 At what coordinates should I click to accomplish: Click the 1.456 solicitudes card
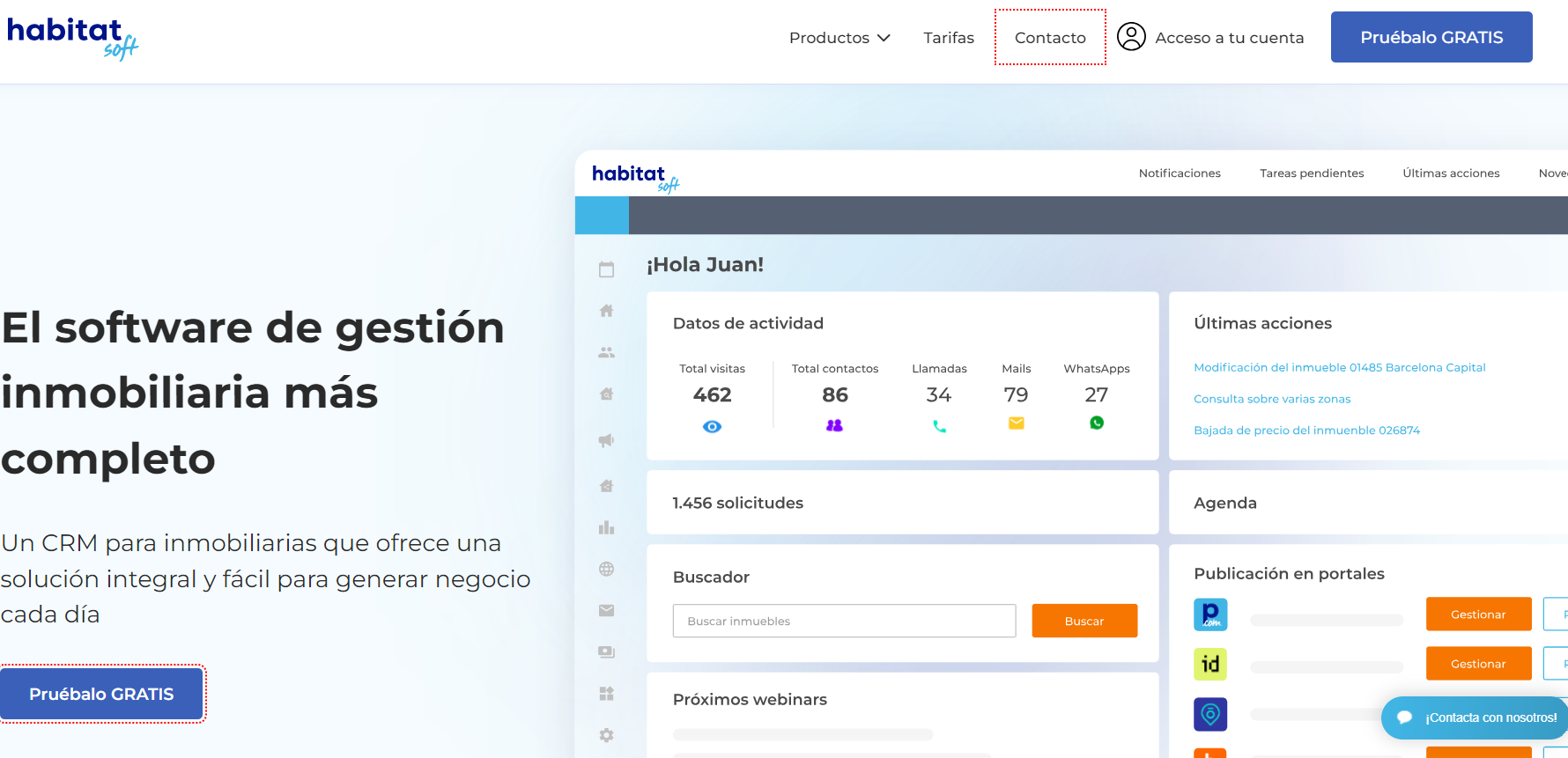coord(903,503)
